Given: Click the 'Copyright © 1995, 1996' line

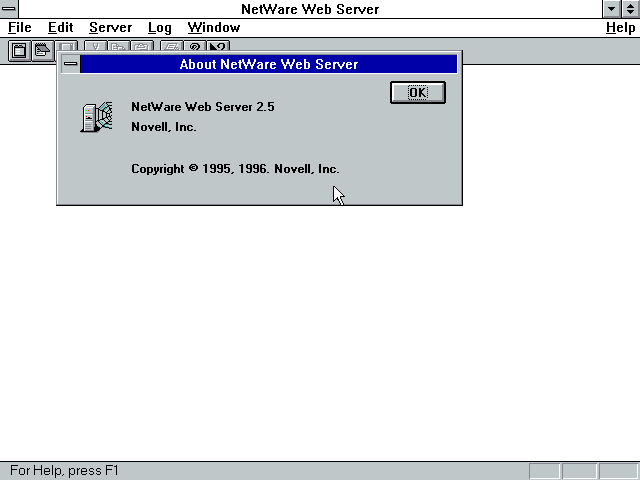Looking at the screenshot, I should coord(235,169).
